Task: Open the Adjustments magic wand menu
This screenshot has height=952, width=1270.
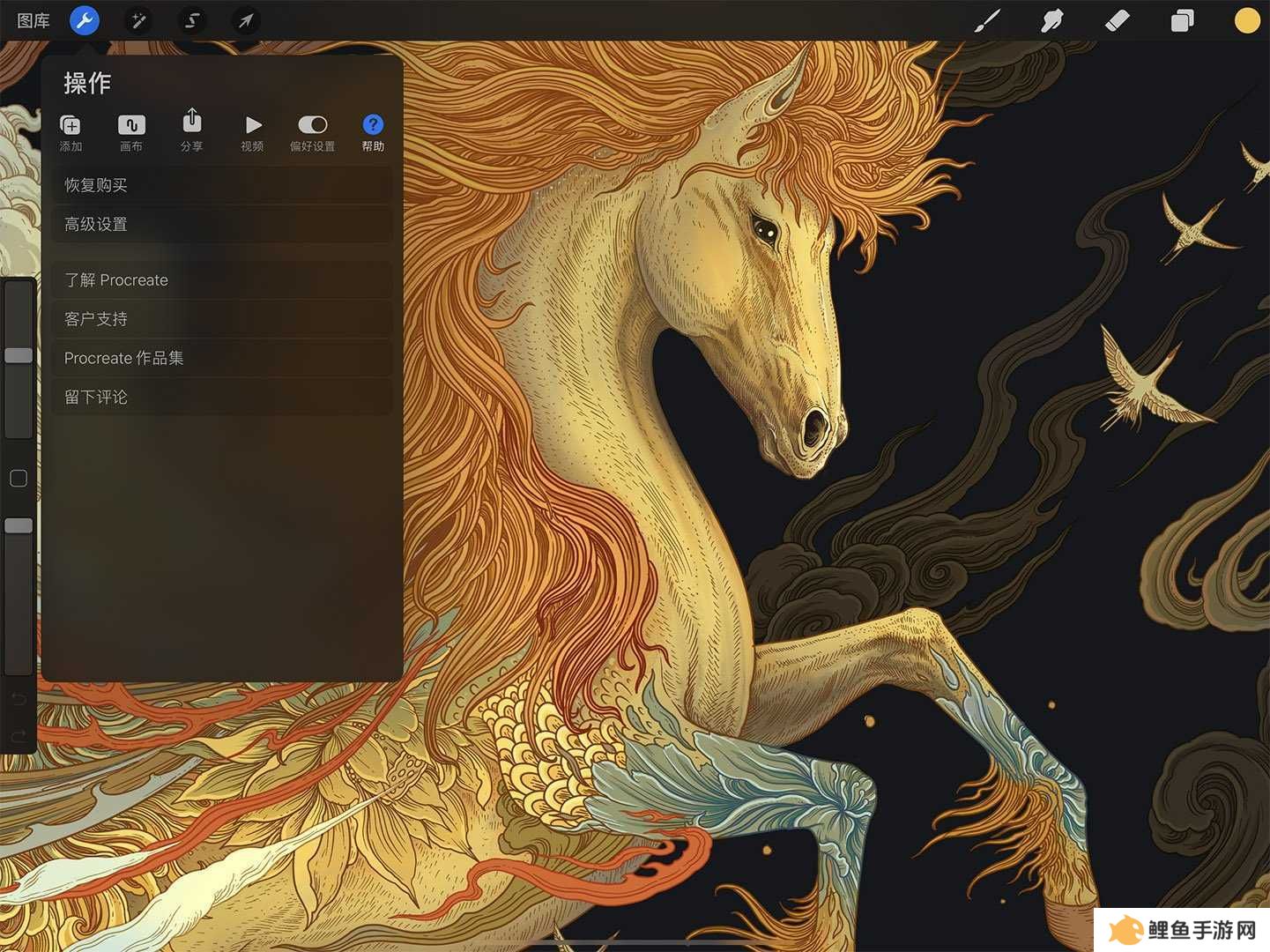Action: [138, 19]
